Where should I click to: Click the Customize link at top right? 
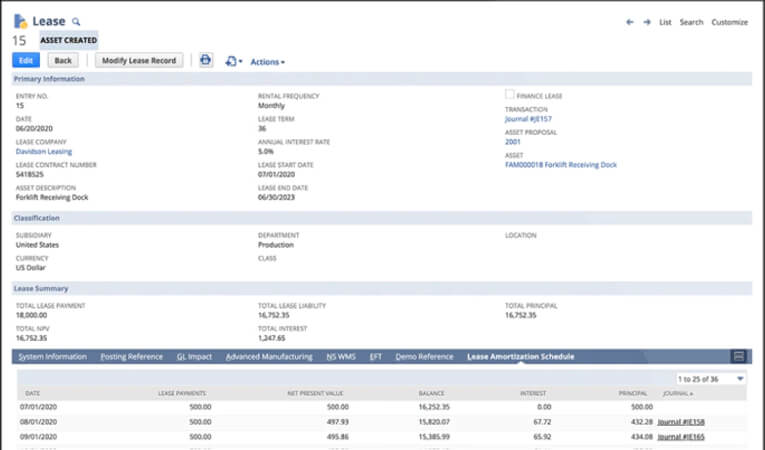729,22
